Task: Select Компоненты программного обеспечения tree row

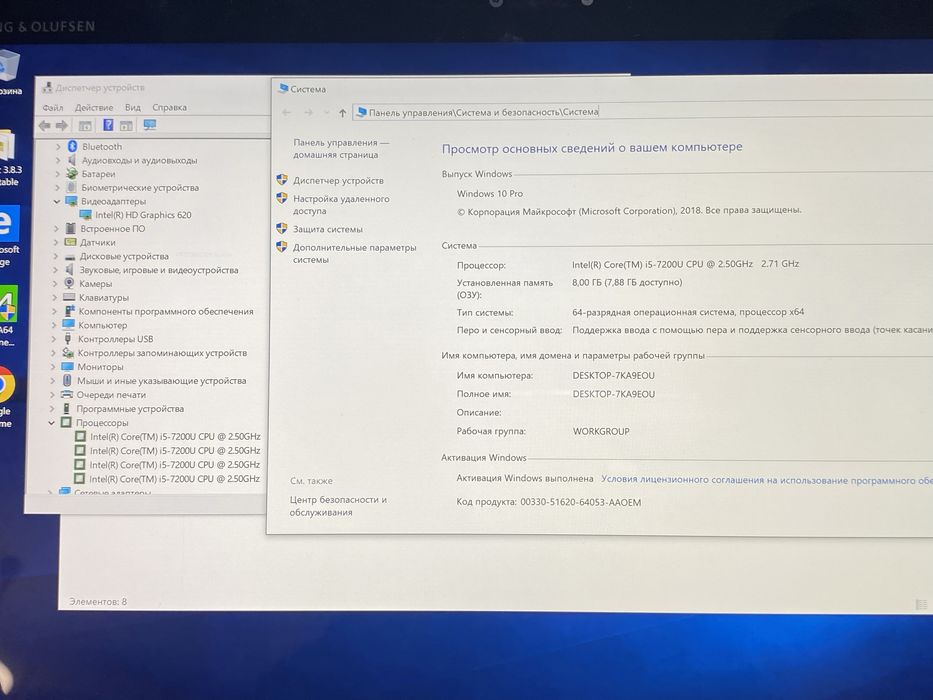Action: tap(165, 311)
